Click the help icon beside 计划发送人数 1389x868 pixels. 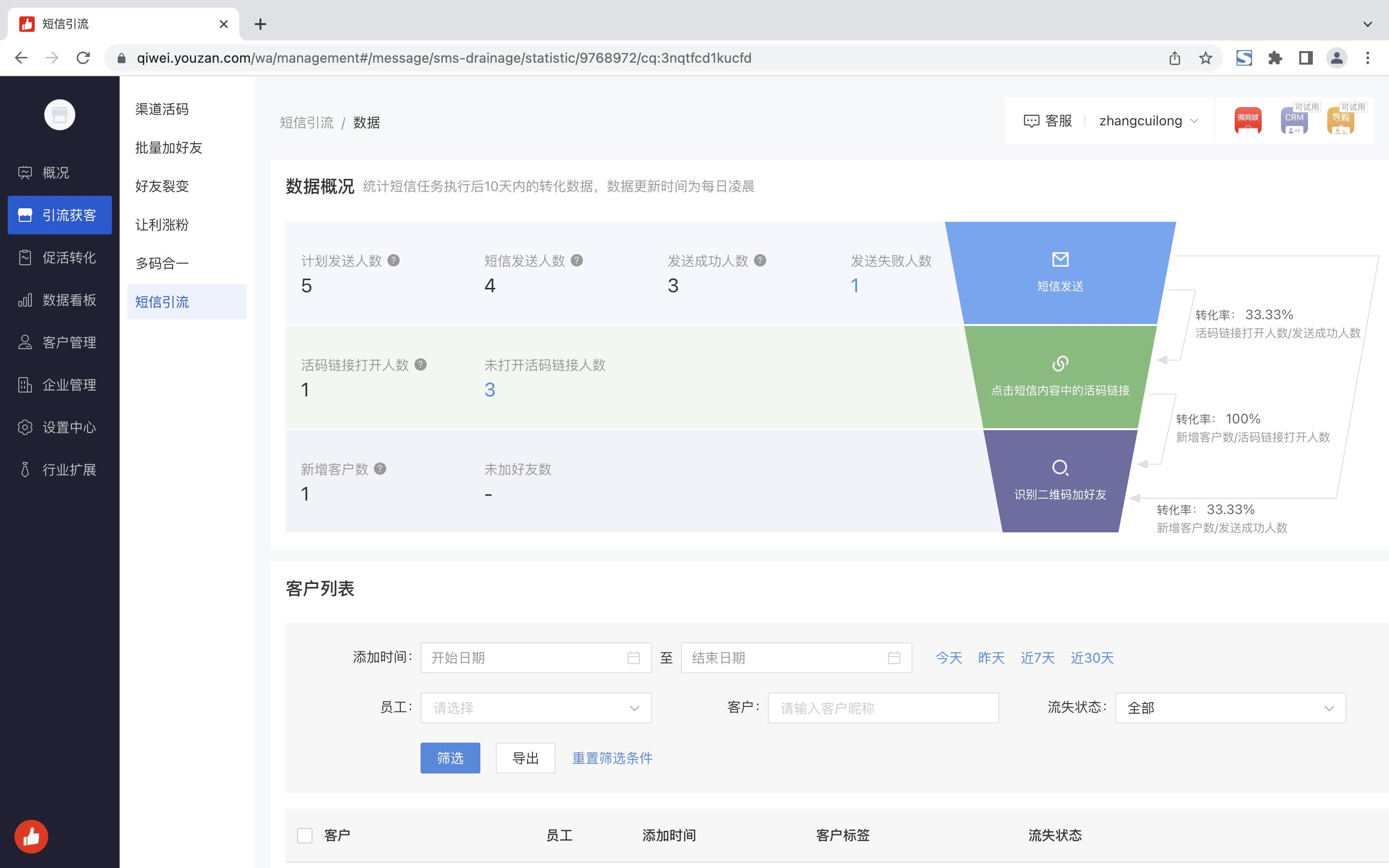pyautogui.click(x=393, y=260)
